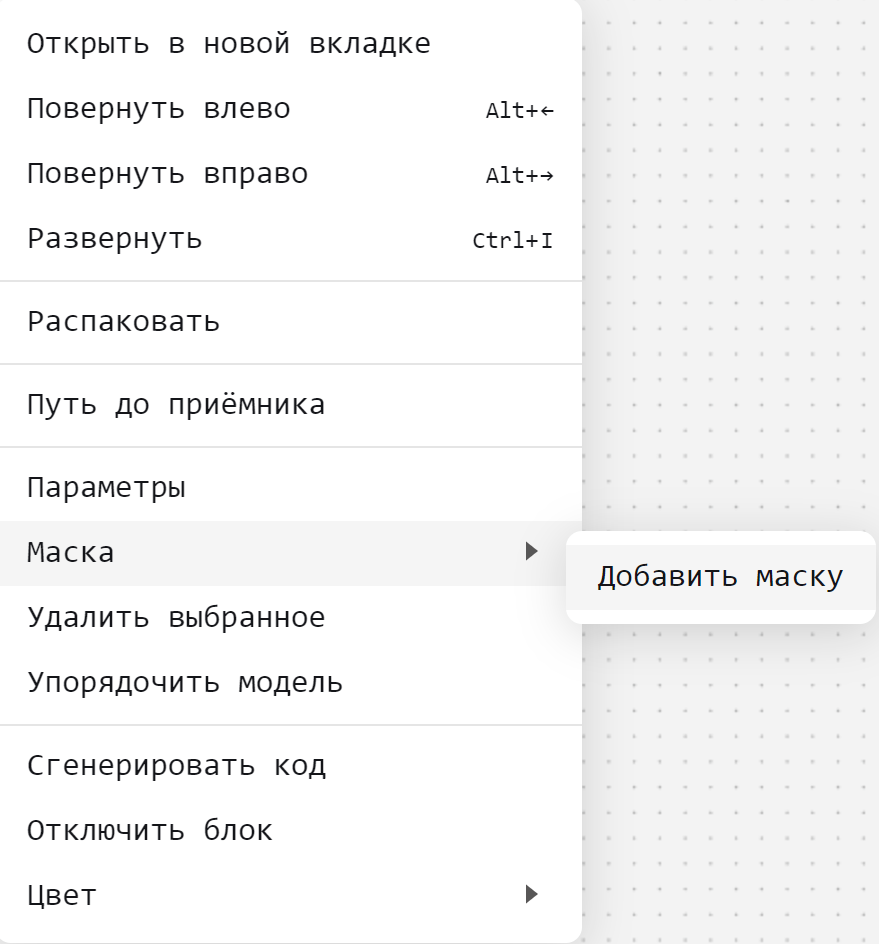The image size is (879, 944).
Task: Открыть Параметры блока
Action: click(x=105, y=486)
